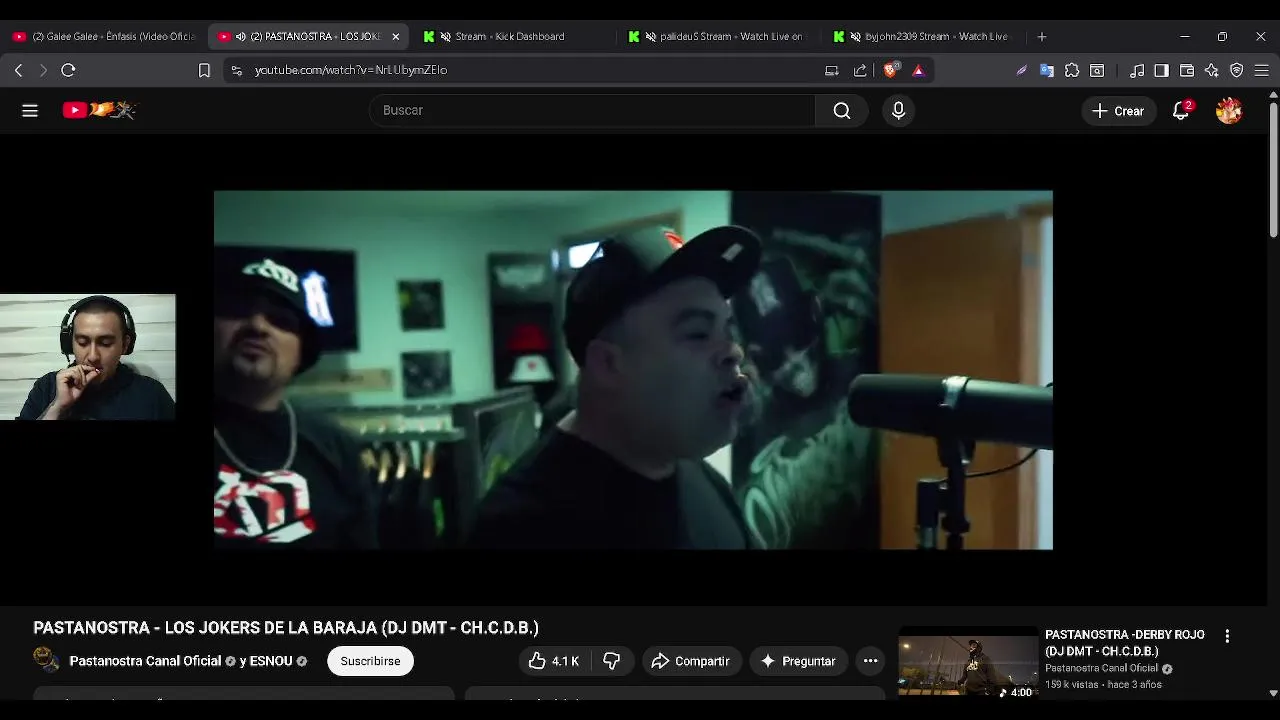This screenshot has height=720, width=1280.
Task: Open the Pastanostra channel avatar
Action: 46,659
